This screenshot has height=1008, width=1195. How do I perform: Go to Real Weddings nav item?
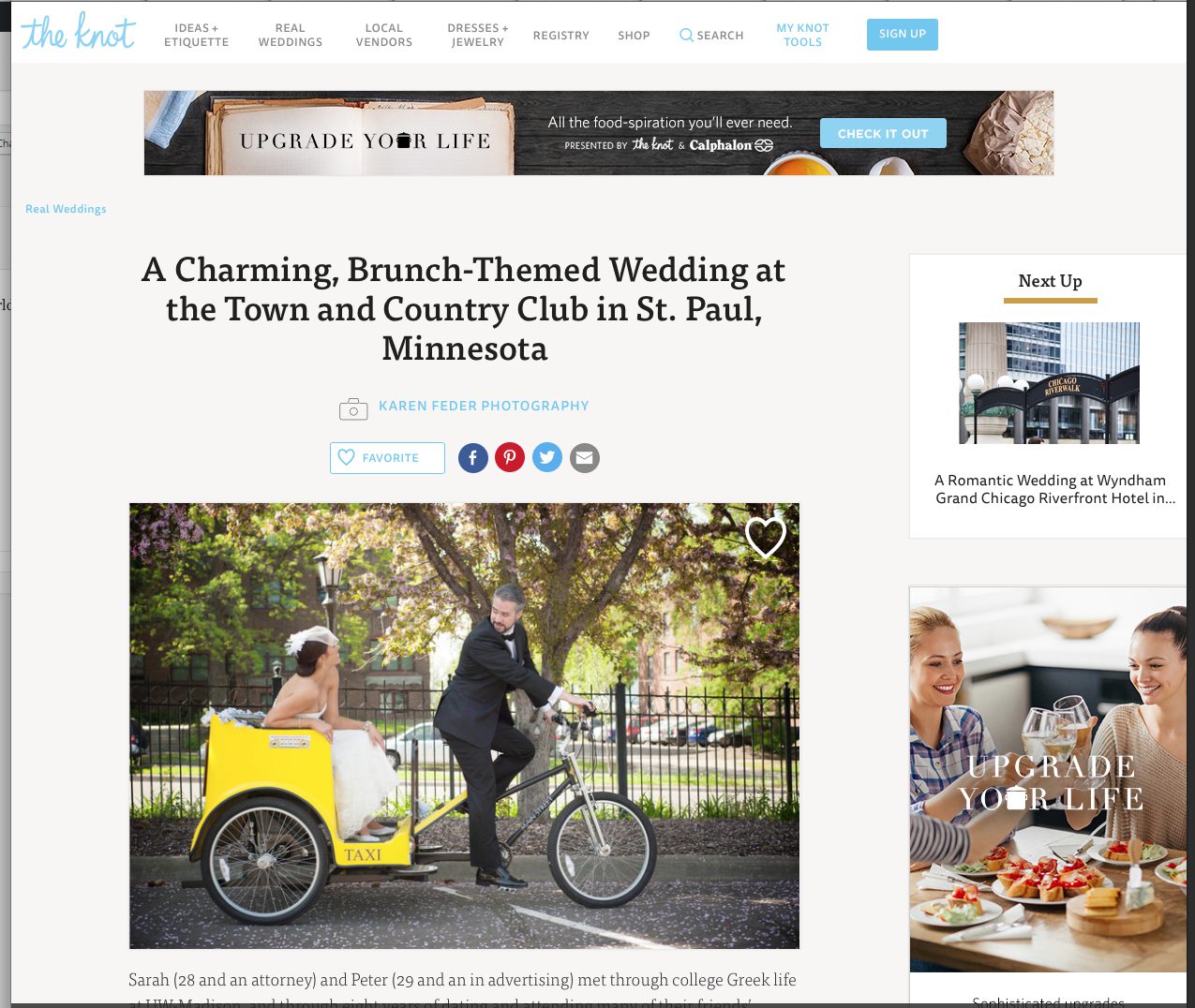[291, 36]
